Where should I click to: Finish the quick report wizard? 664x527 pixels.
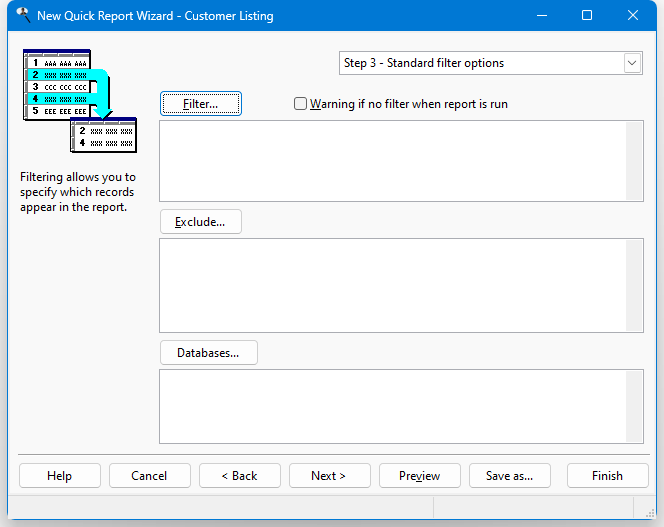pos(608,476)
